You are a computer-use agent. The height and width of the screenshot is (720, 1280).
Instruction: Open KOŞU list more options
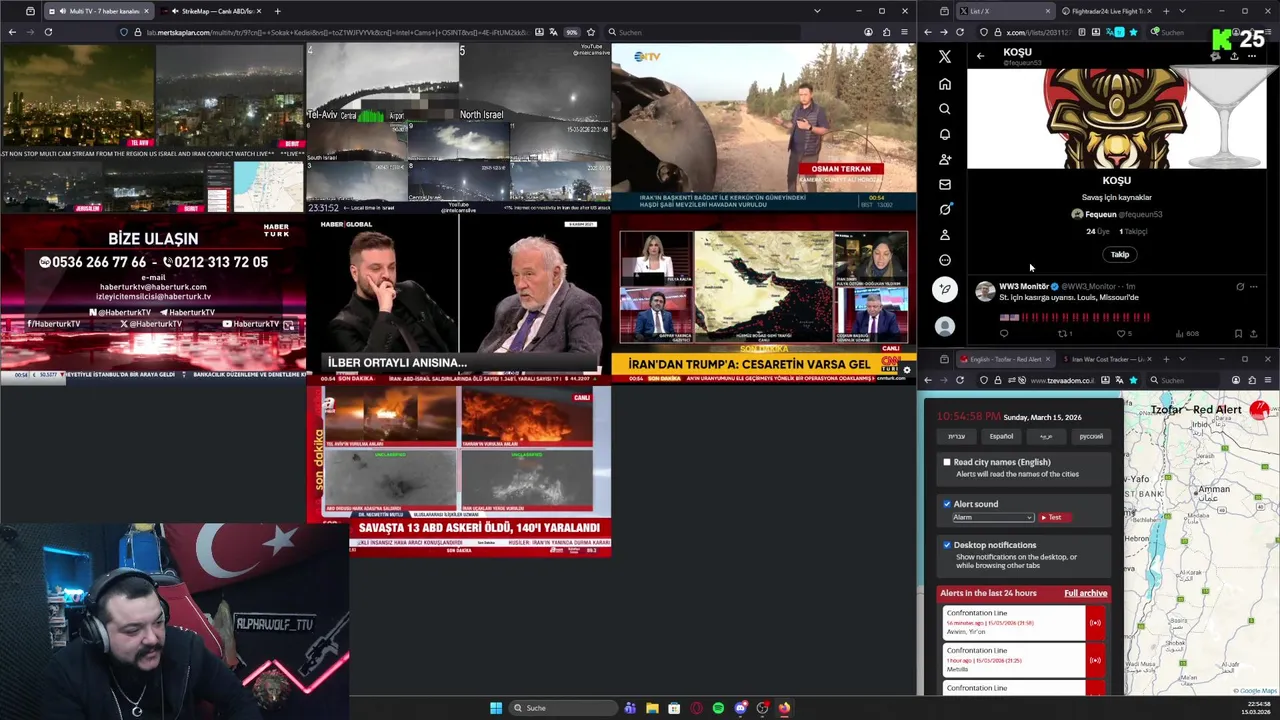click(x=1251, y=56)
